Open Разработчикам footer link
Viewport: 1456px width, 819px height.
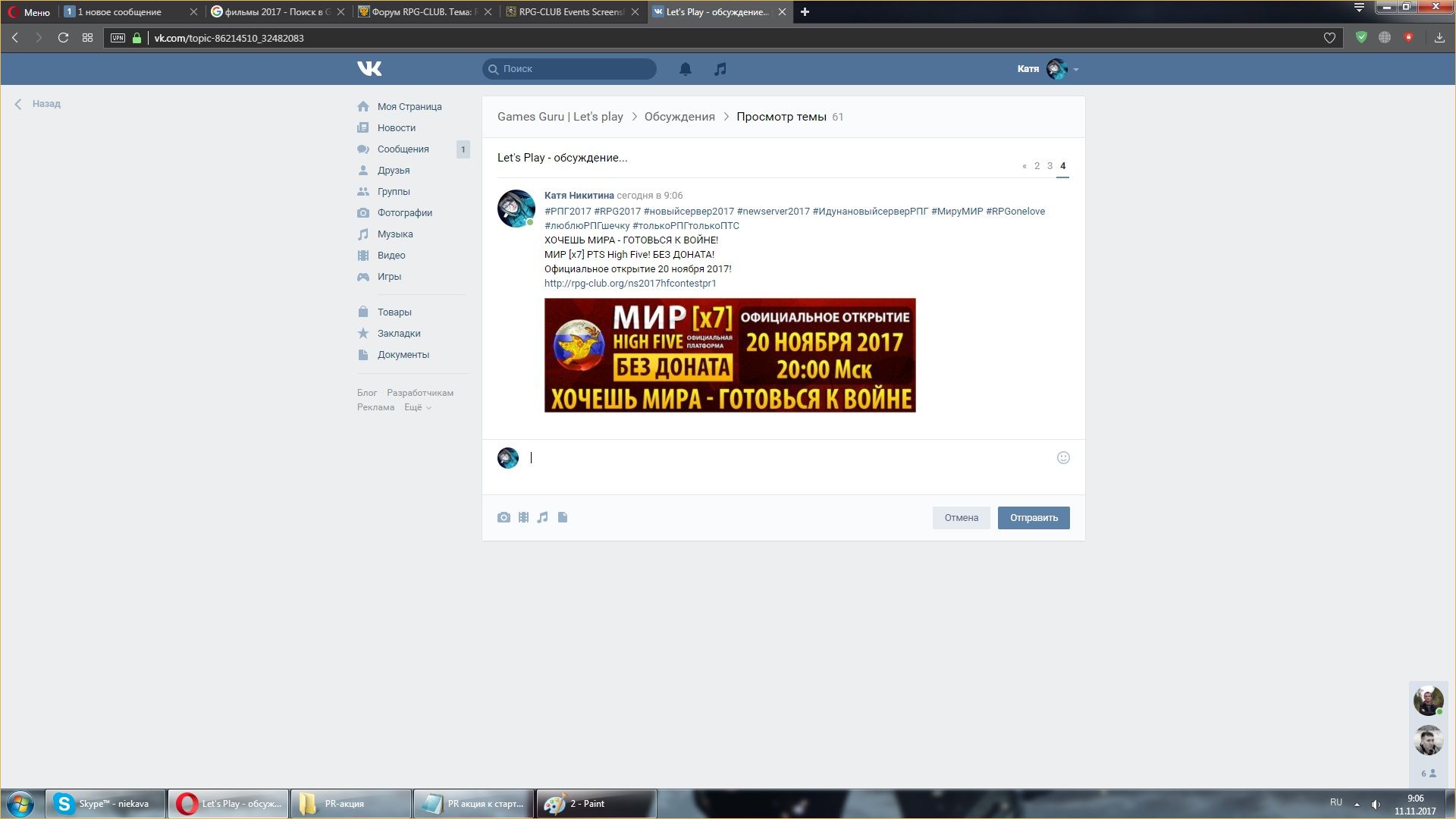point(419,393)
